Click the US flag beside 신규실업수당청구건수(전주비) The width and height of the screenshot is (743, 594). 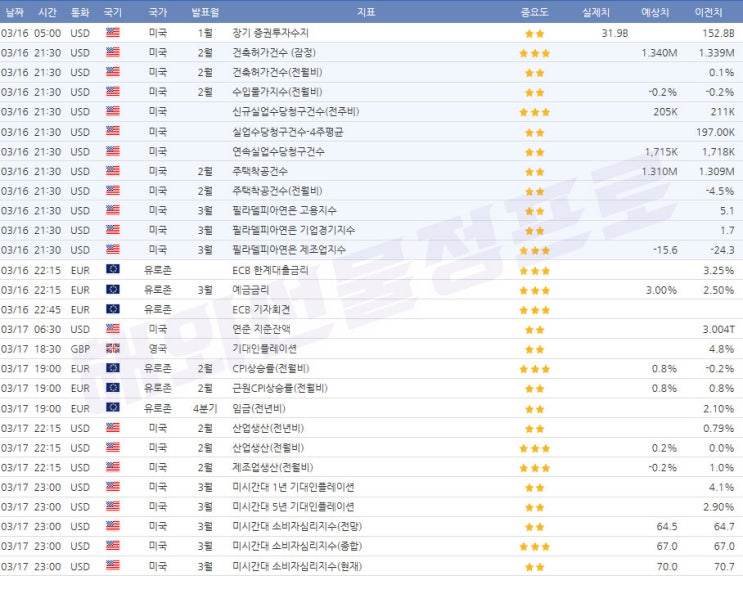(113, 111)
